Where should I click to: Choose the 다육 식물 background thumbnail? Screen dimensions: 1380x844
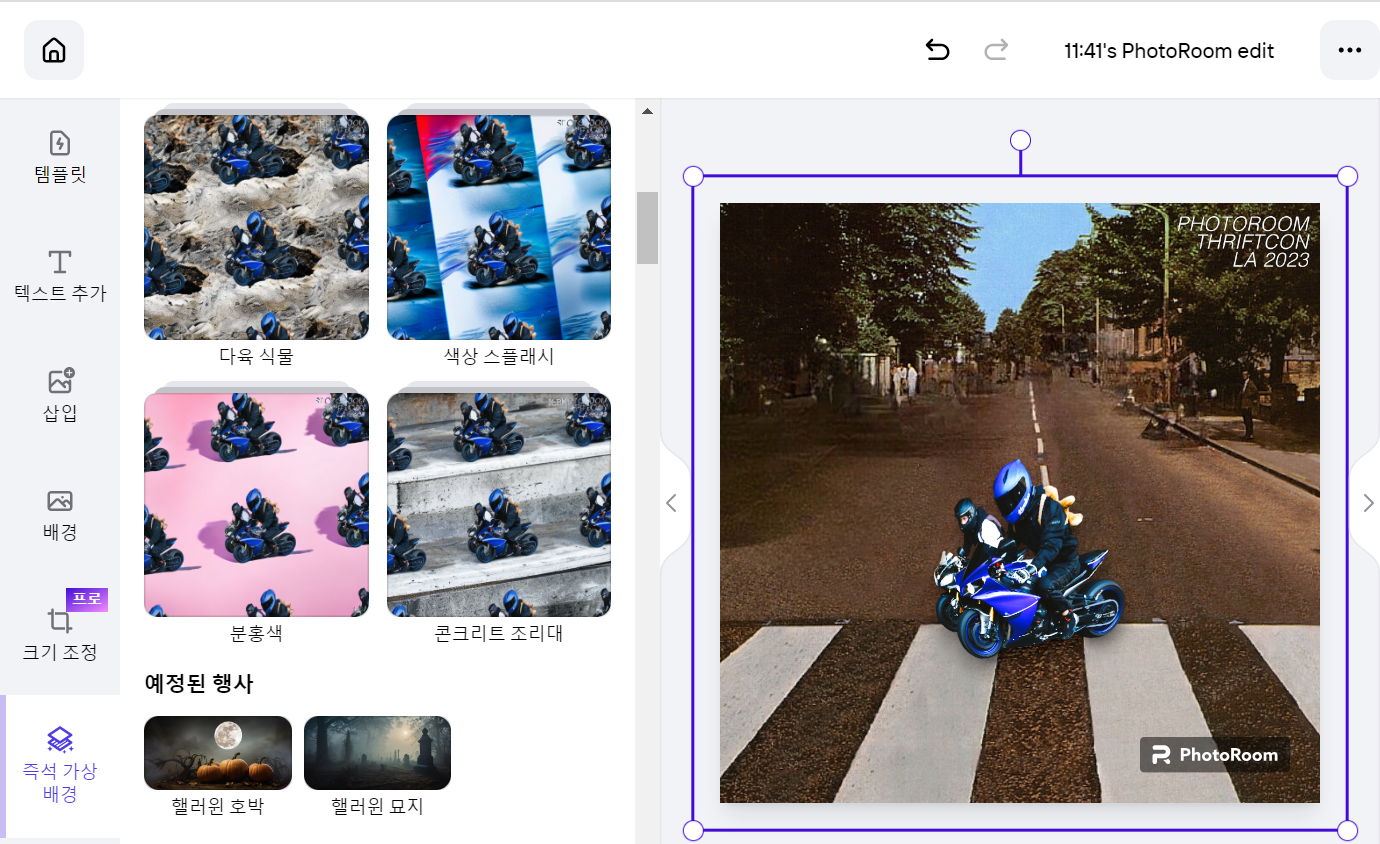coord(256,227)
